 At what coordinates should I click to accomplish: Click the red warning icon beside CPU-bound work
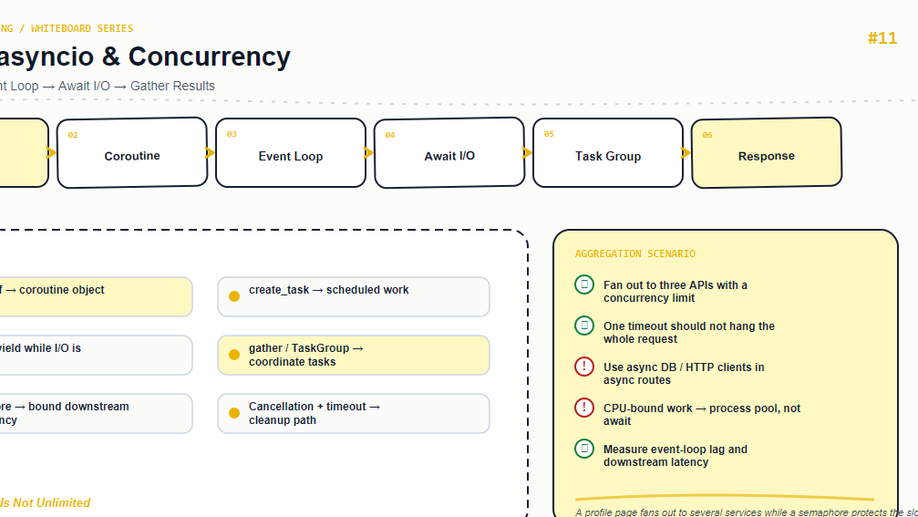pos(584,408)
